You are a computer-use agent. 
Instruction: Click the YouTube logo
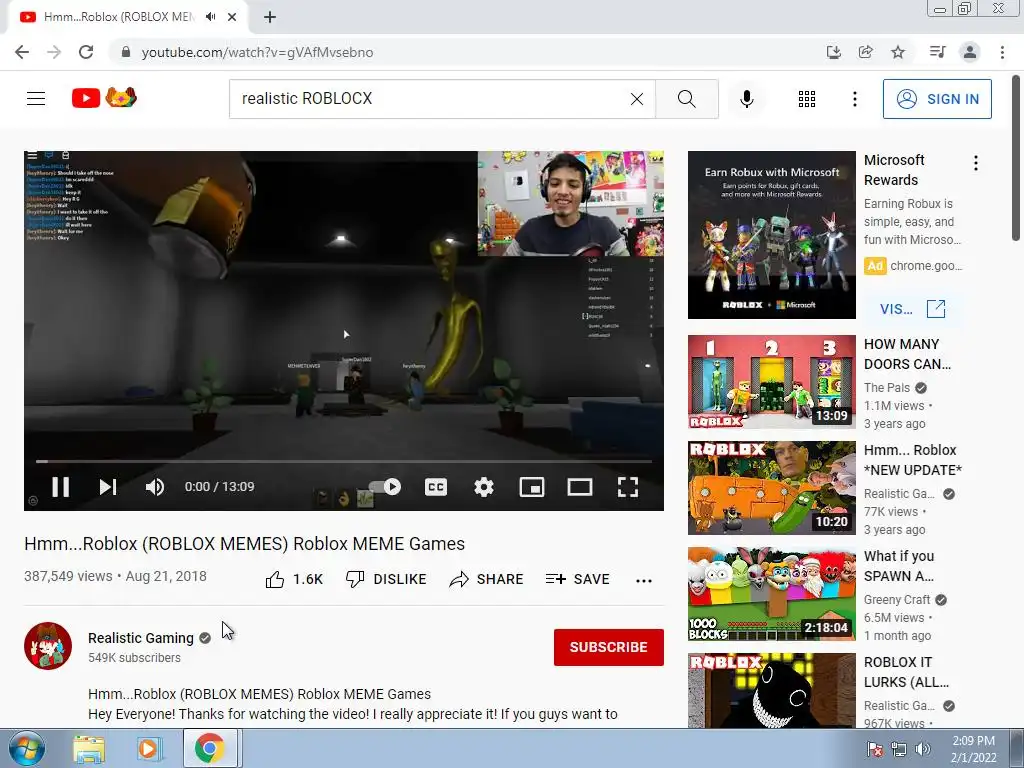click(x=104, y=98)
